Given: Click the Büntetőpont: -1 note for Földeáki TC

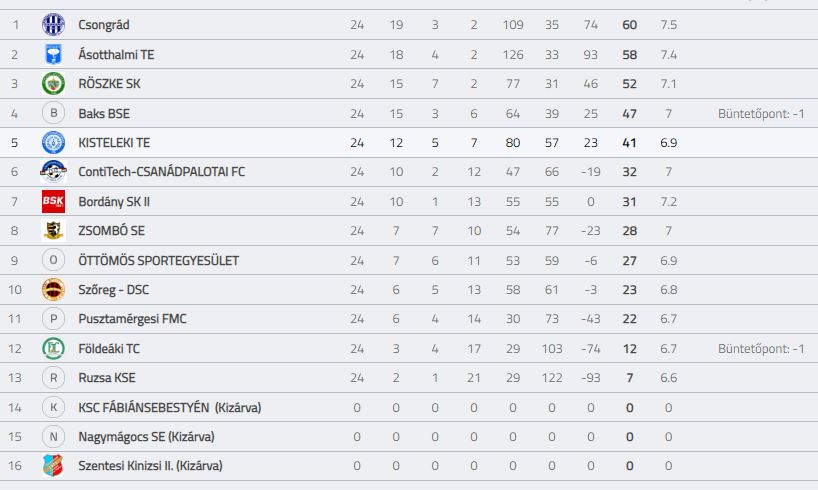Looking at the screenshot, I should click(761, 349).
